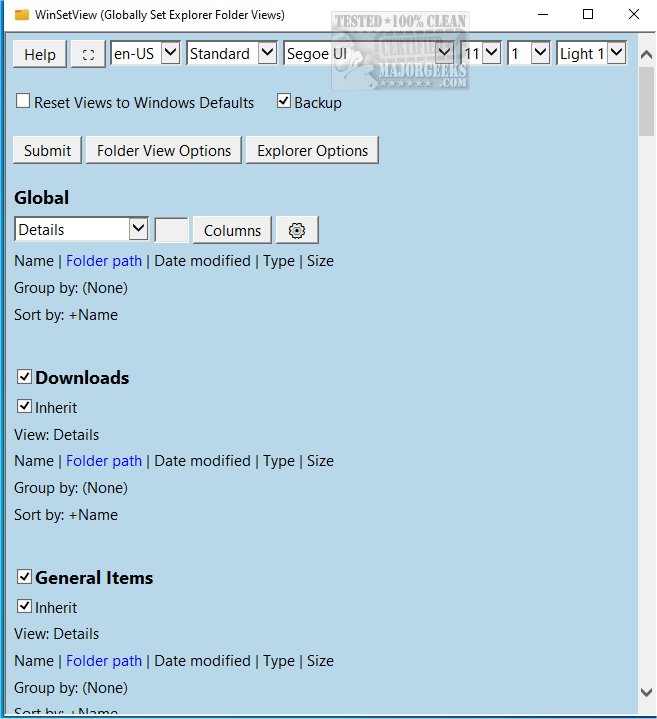Open the en-US language dropdown

coord(145,53)
